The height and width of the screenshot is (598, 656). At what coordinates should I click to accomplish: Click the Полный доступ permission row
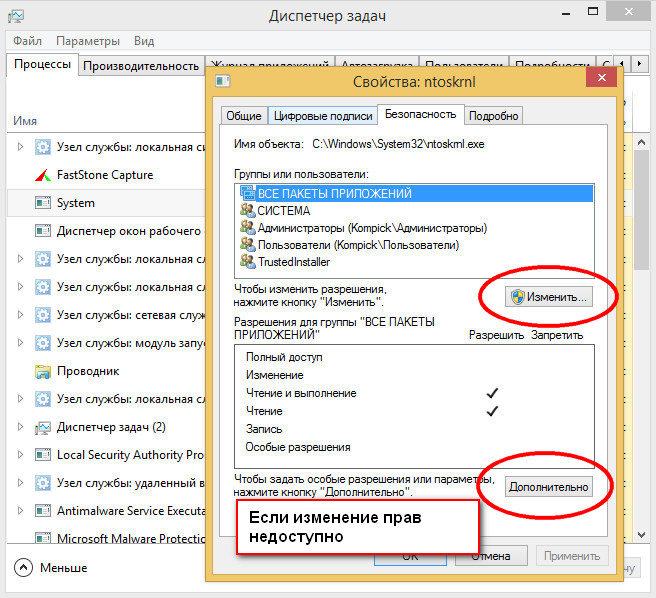[x=414, y=357]
